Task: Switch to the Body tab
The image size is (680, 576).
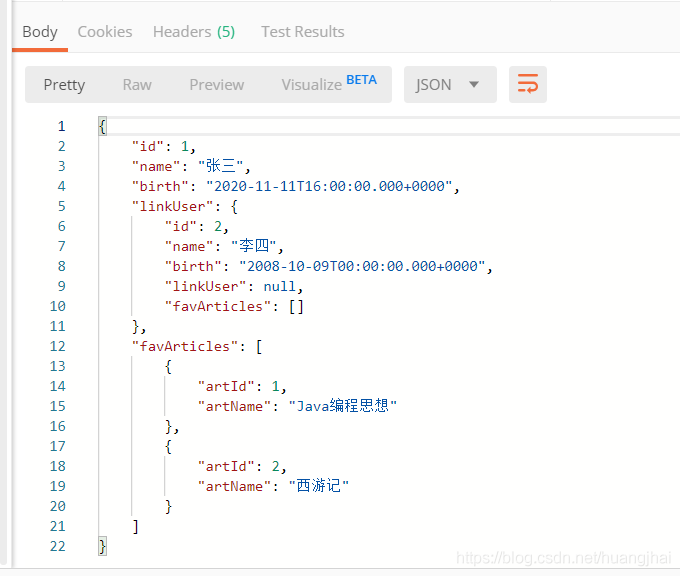Action: [40, 32]
